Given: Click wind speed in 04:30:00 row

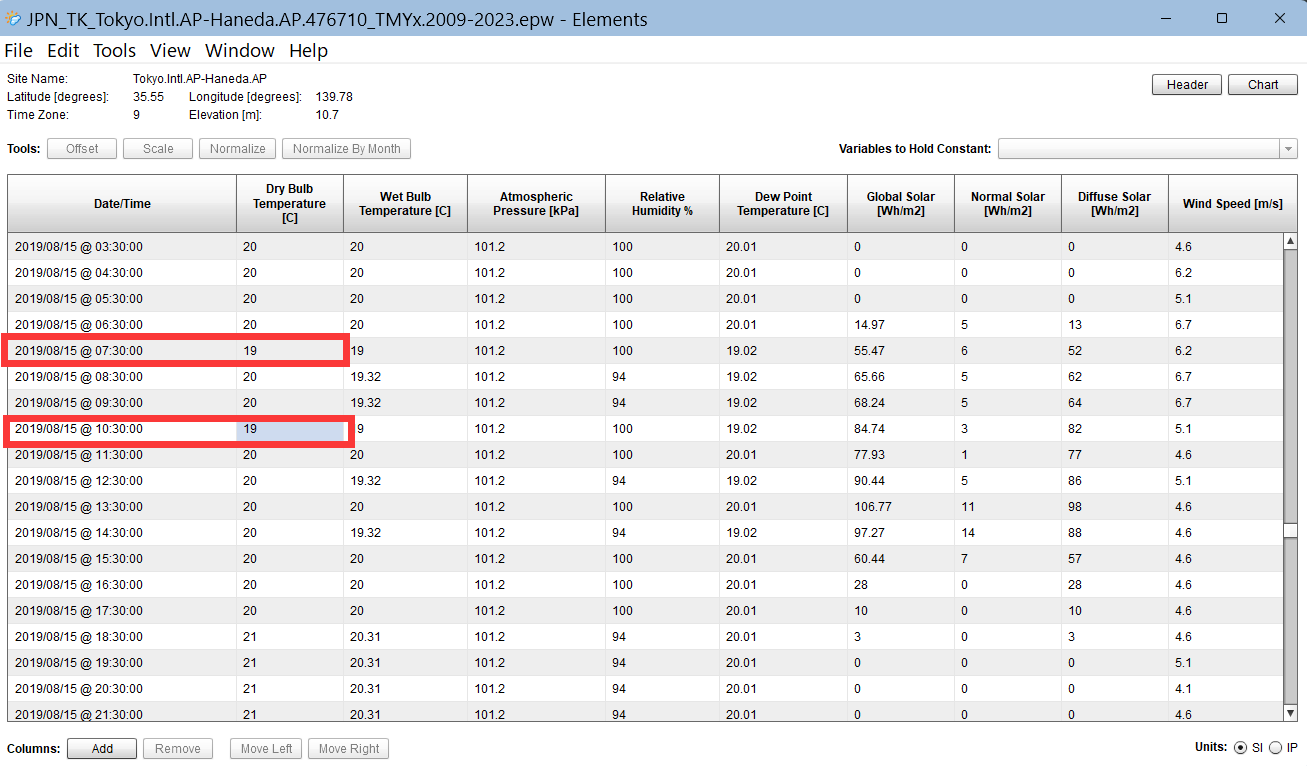Looking at the screenshot, I should tap(1225, 273).
